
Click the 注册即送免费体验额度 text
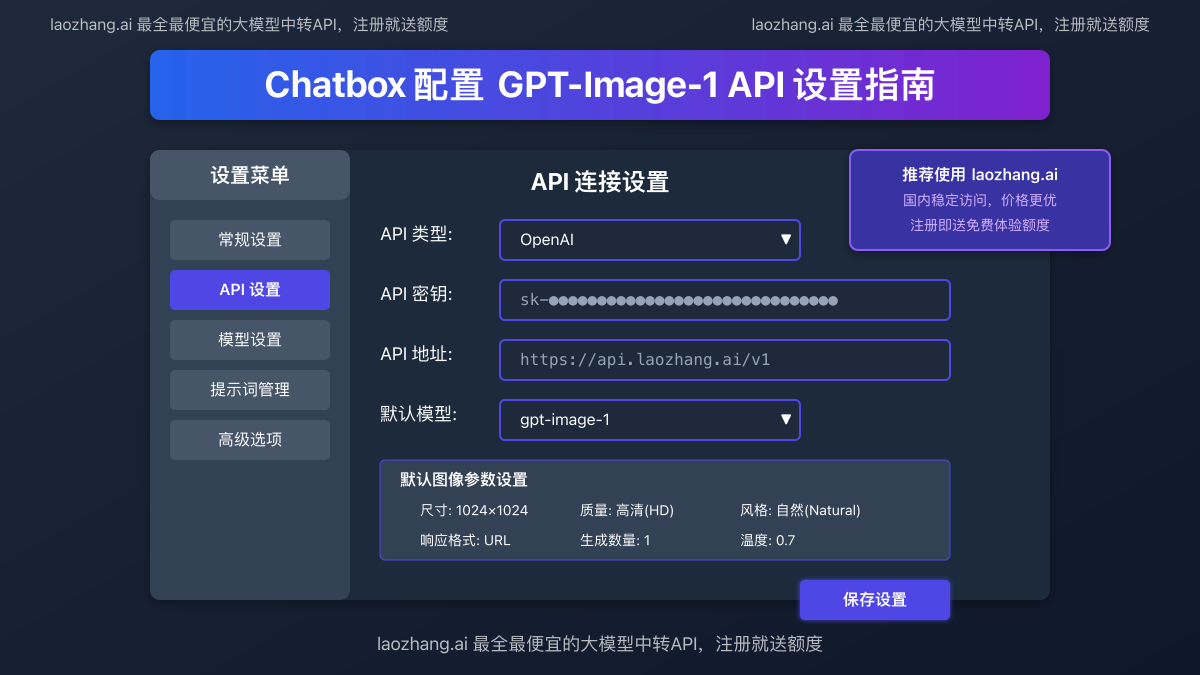click(980, 225)
